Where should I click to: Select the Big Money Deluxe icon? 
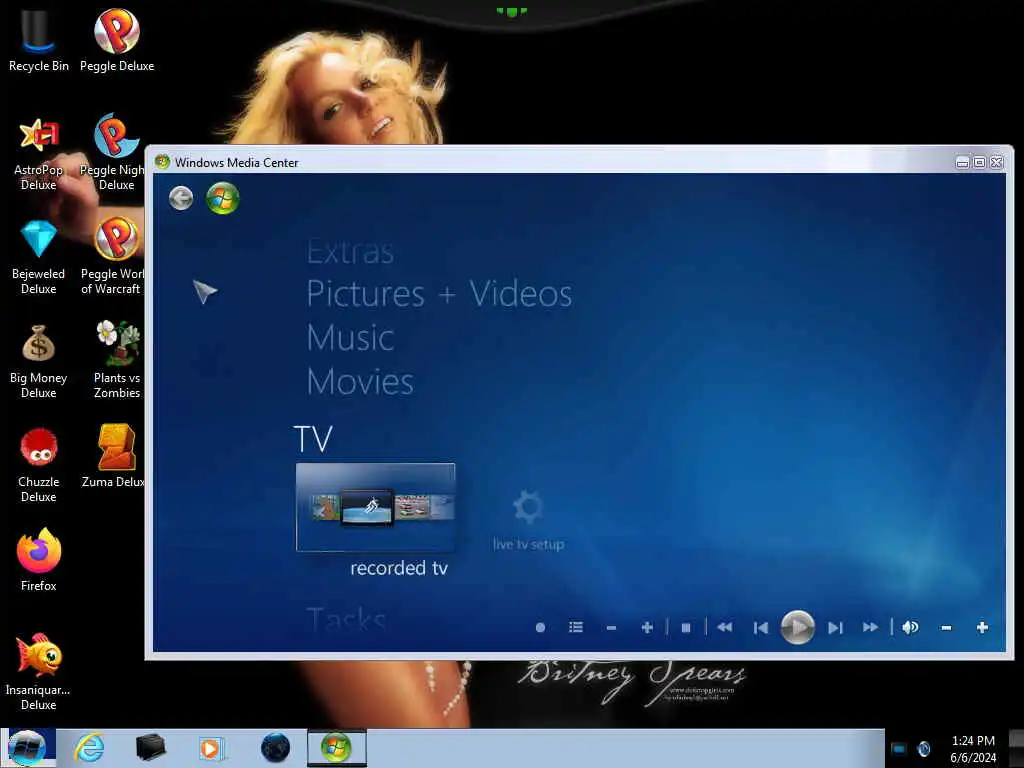39,362
